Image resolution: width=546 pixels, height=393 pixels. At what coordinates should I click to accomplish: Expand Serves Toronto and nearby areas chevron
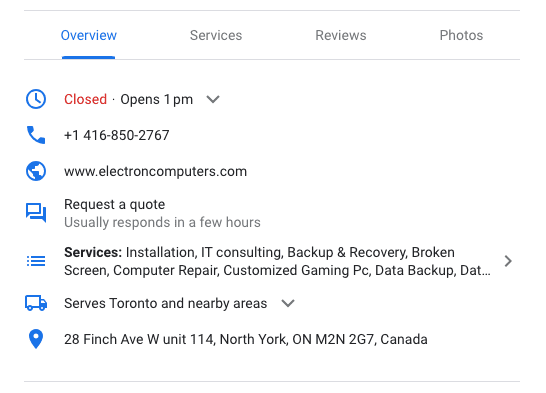[288, 304]
